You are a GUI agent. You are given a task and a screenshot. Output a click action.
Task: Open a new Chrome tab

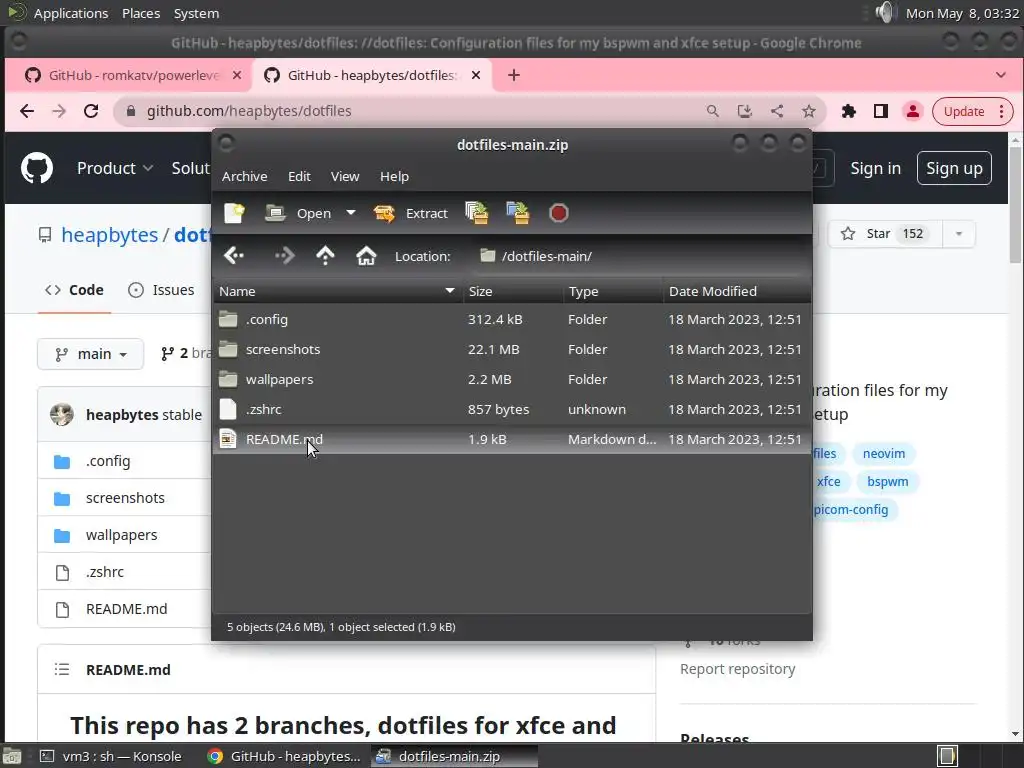(514, 75)
